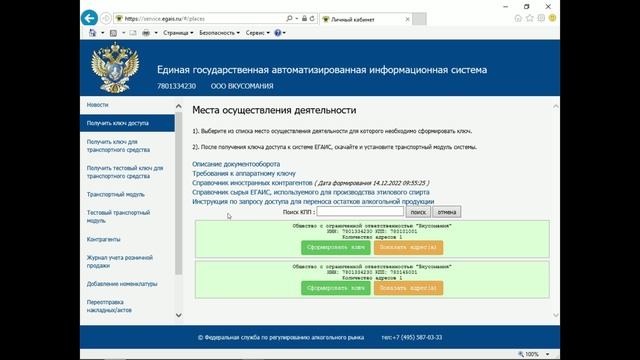640x360 pixels.
Task: Click sidebar scroll up arrow
Action: [178, 106]
